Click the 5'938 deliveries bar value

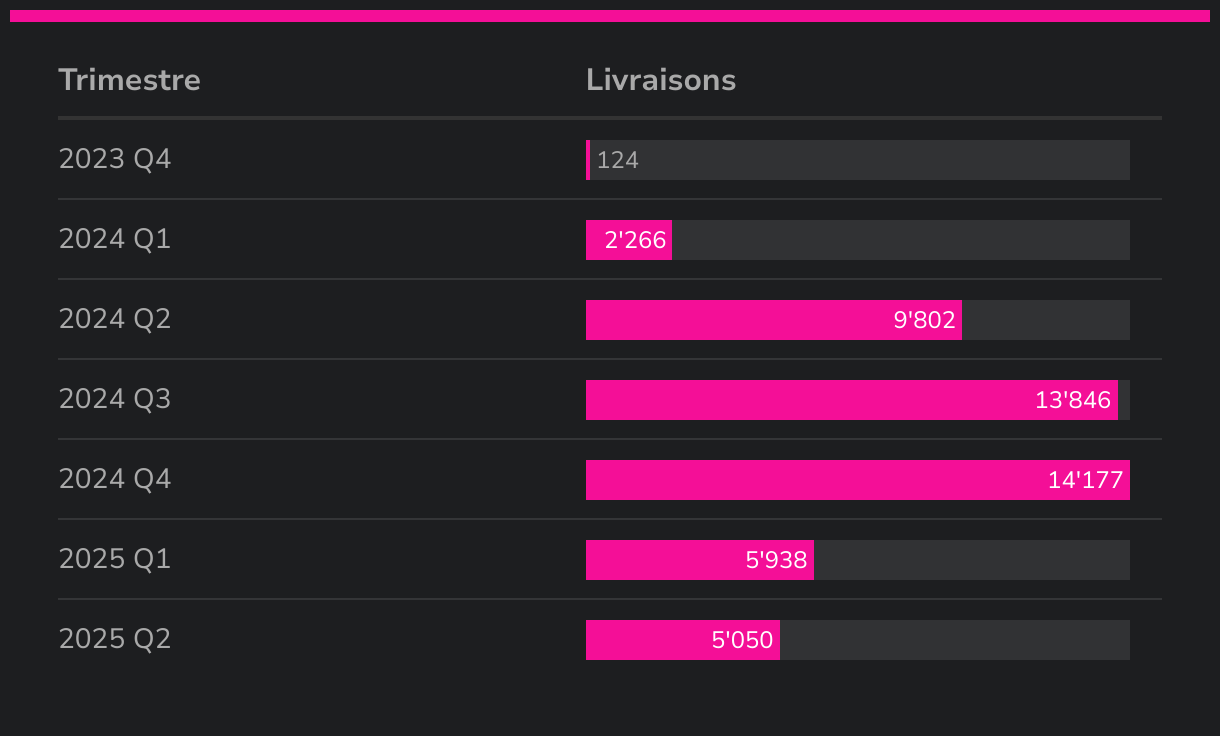(776, 560)
